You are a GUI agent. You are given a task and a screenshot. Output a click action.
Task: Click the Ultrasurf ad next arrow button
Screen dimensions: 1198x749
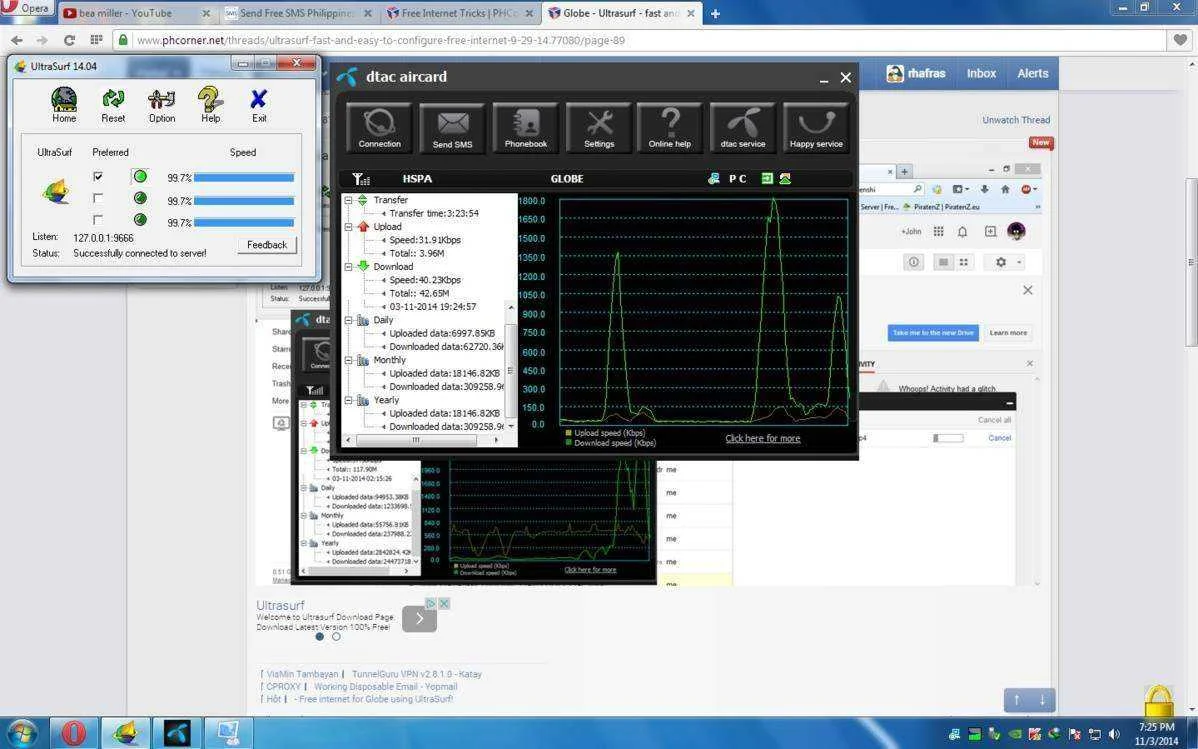(x=419, y=618)
